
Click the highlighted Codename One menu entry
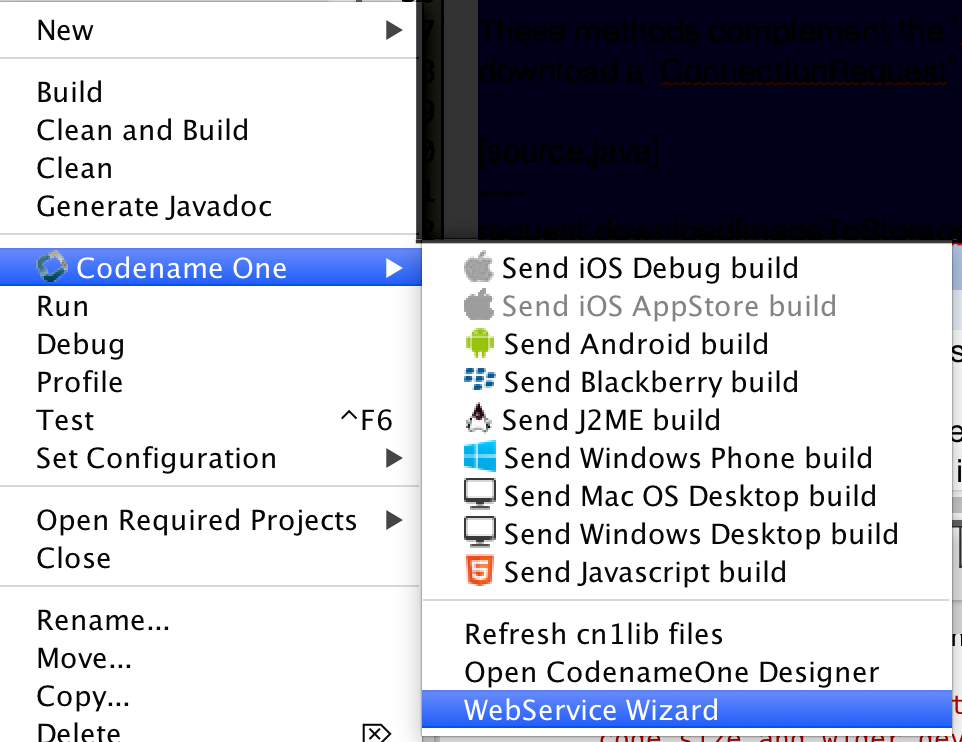coord(180,267)
